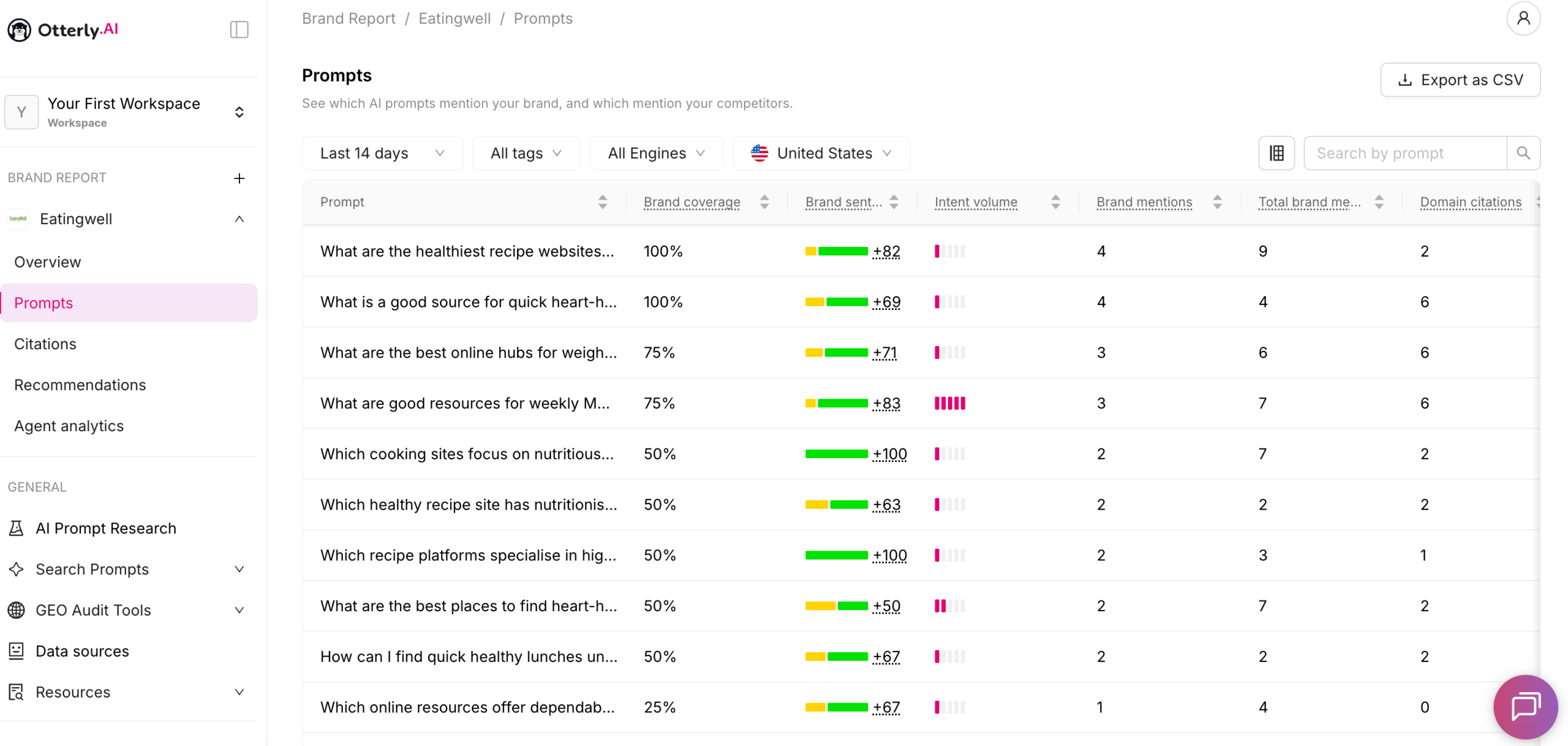
Task: Add a new brand report
Action: click(239, 178)
